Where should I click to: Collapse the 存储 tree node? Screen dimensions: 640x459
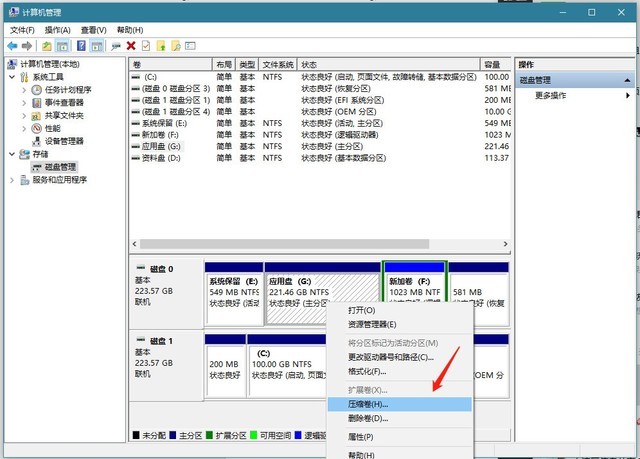coord(12,154)
